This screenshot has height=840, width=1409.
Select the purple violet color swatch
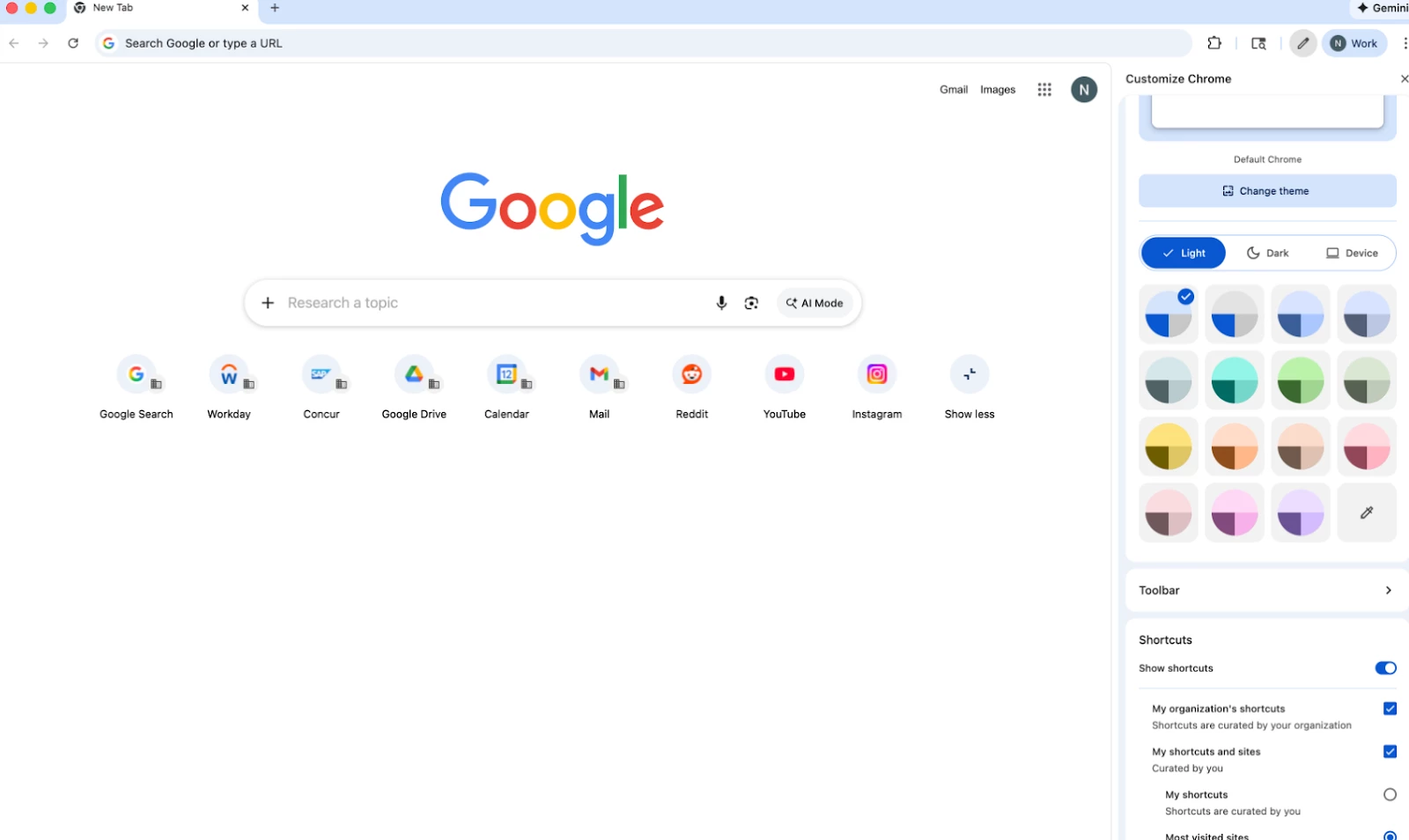(1301, 512)
